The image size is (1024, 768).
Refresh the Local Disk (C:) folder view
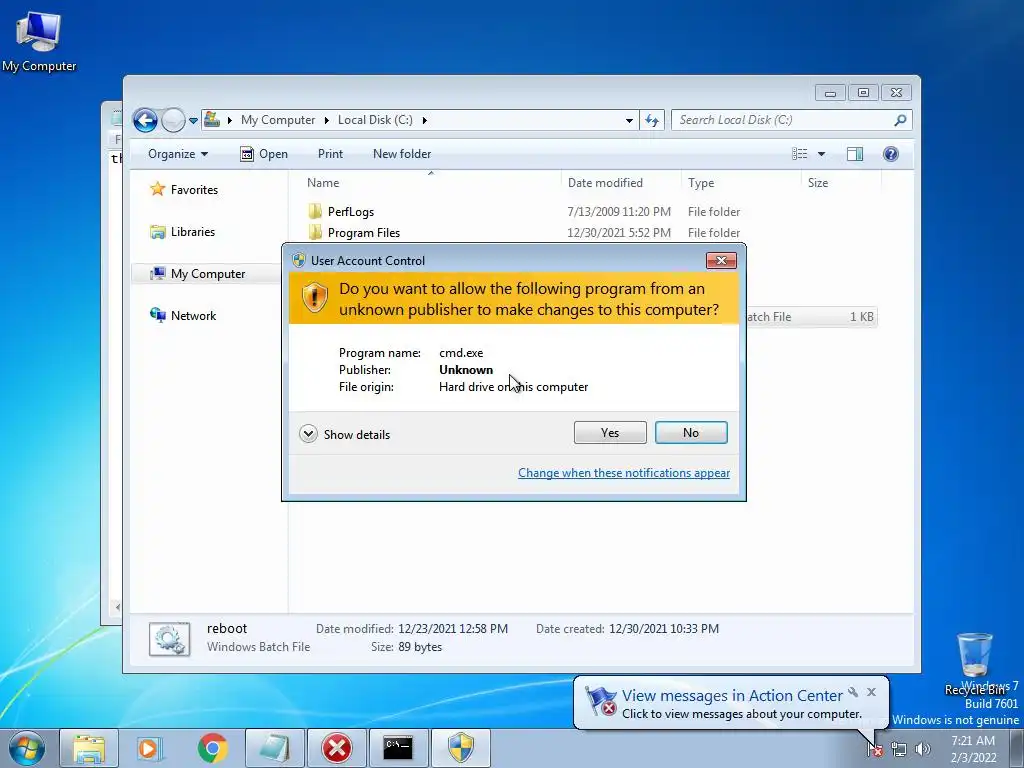pos(652,120)
